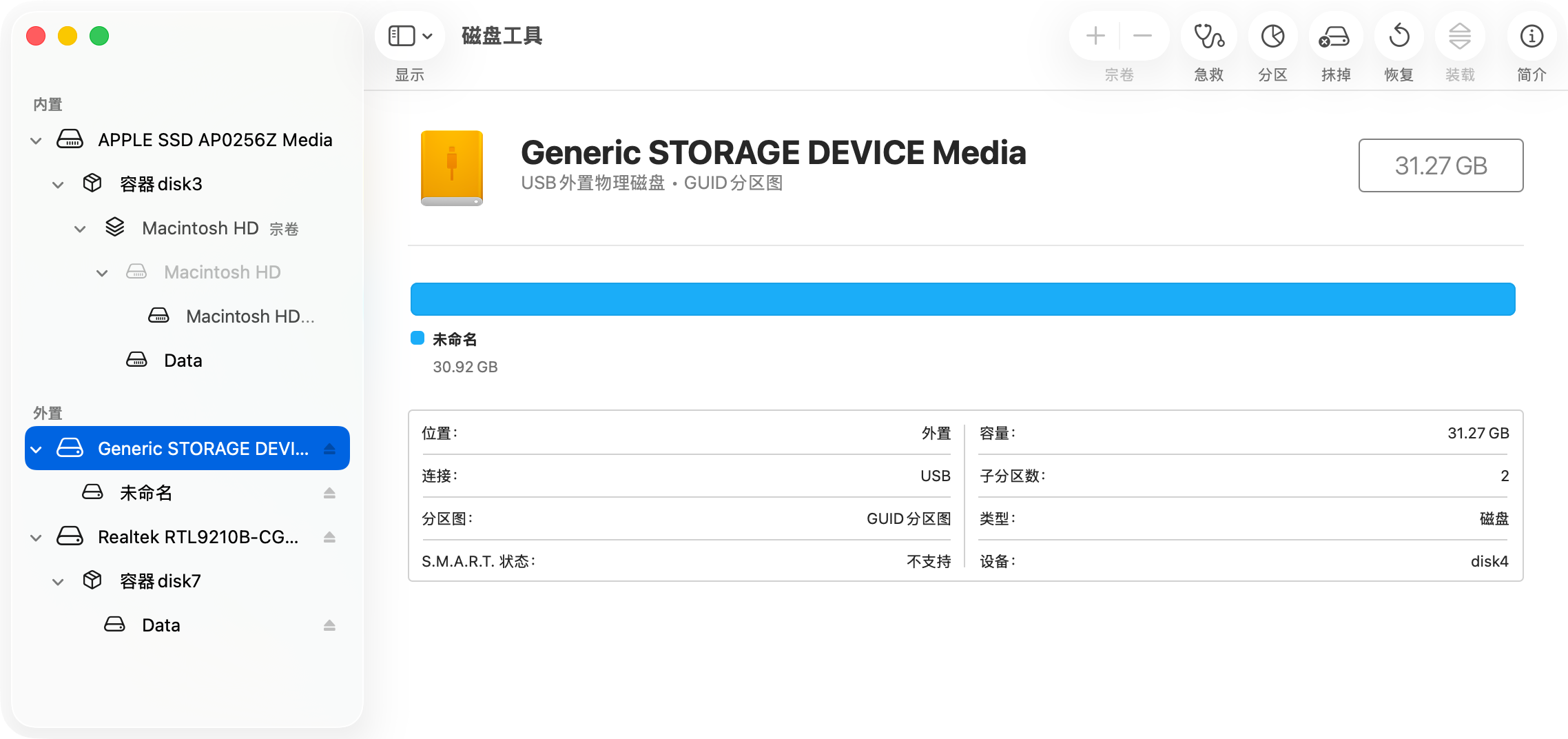
Task: Open the sidebar display (显示) dropdown
Action: pyautogui.click(x=411, y=36)
